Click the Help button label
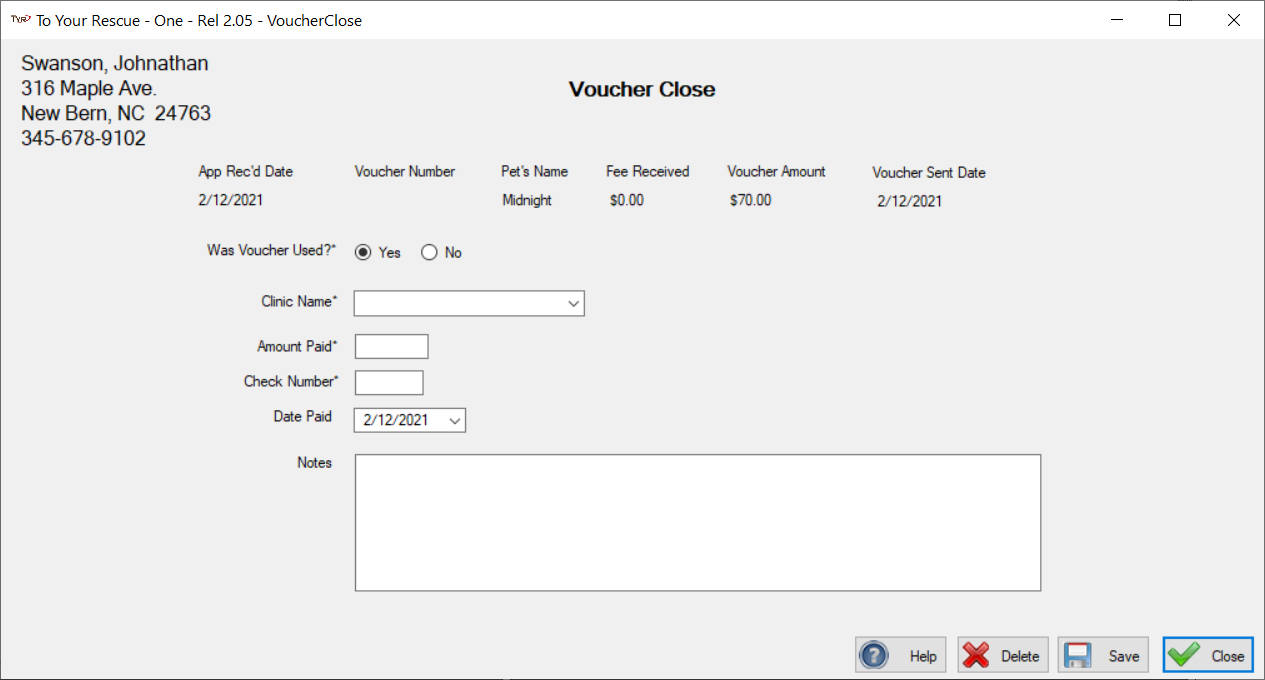This screenshot has height=680, width=1265. pyautogui.click(x=923, y=657)
